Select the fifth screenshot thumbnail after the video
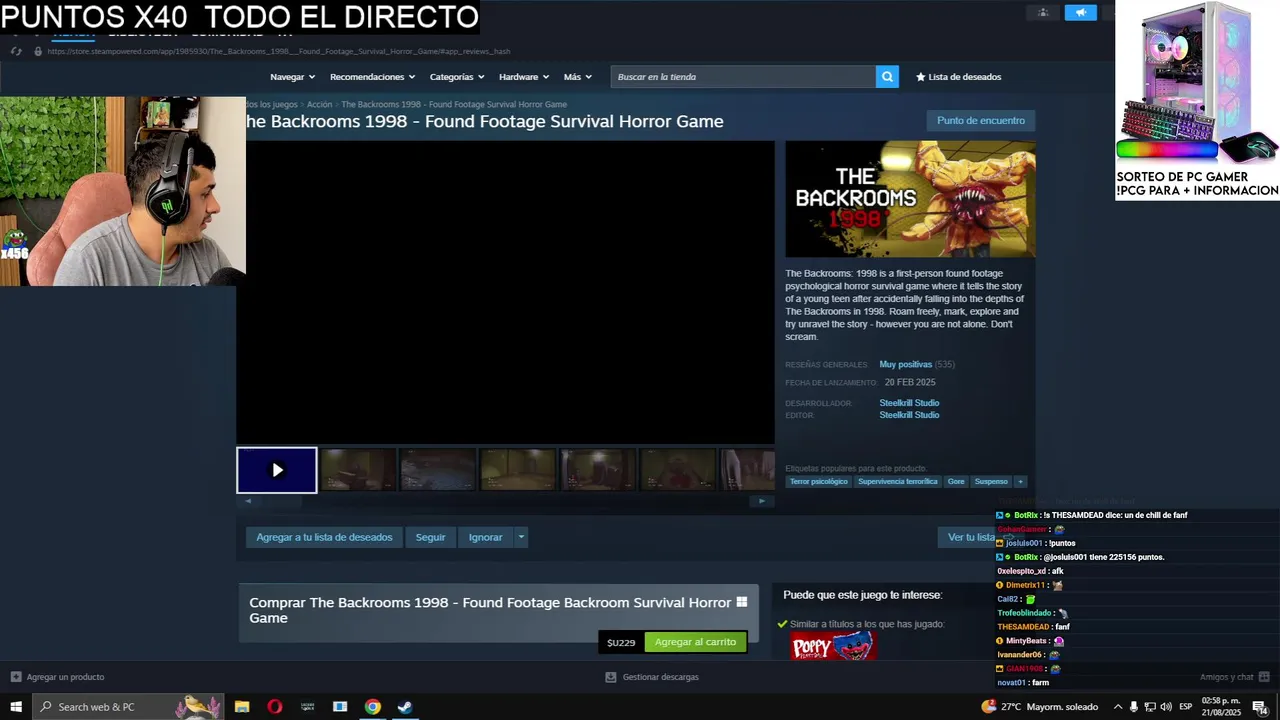Image resolution: width=1280 pixels, height=720 pixels. click(678, 470)
